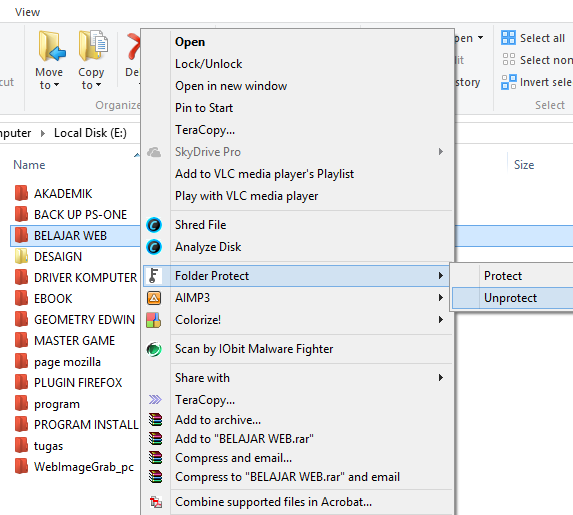Viewport: 573px width, 515px height.
Task: Sort by the Name column header
Action: [29, 165]
